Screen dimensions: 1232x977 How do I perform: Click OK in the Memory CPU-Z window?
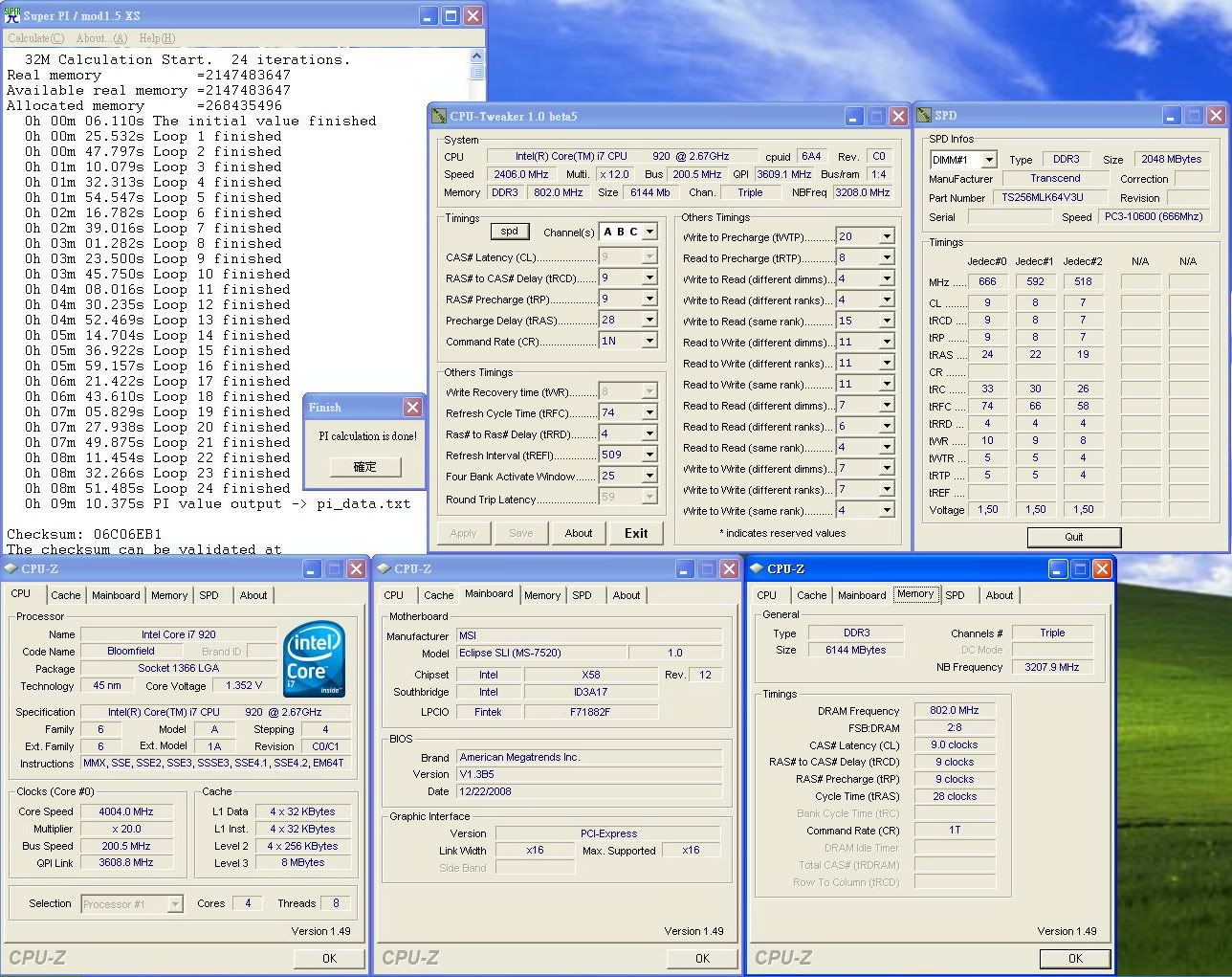click(1075, 958)
